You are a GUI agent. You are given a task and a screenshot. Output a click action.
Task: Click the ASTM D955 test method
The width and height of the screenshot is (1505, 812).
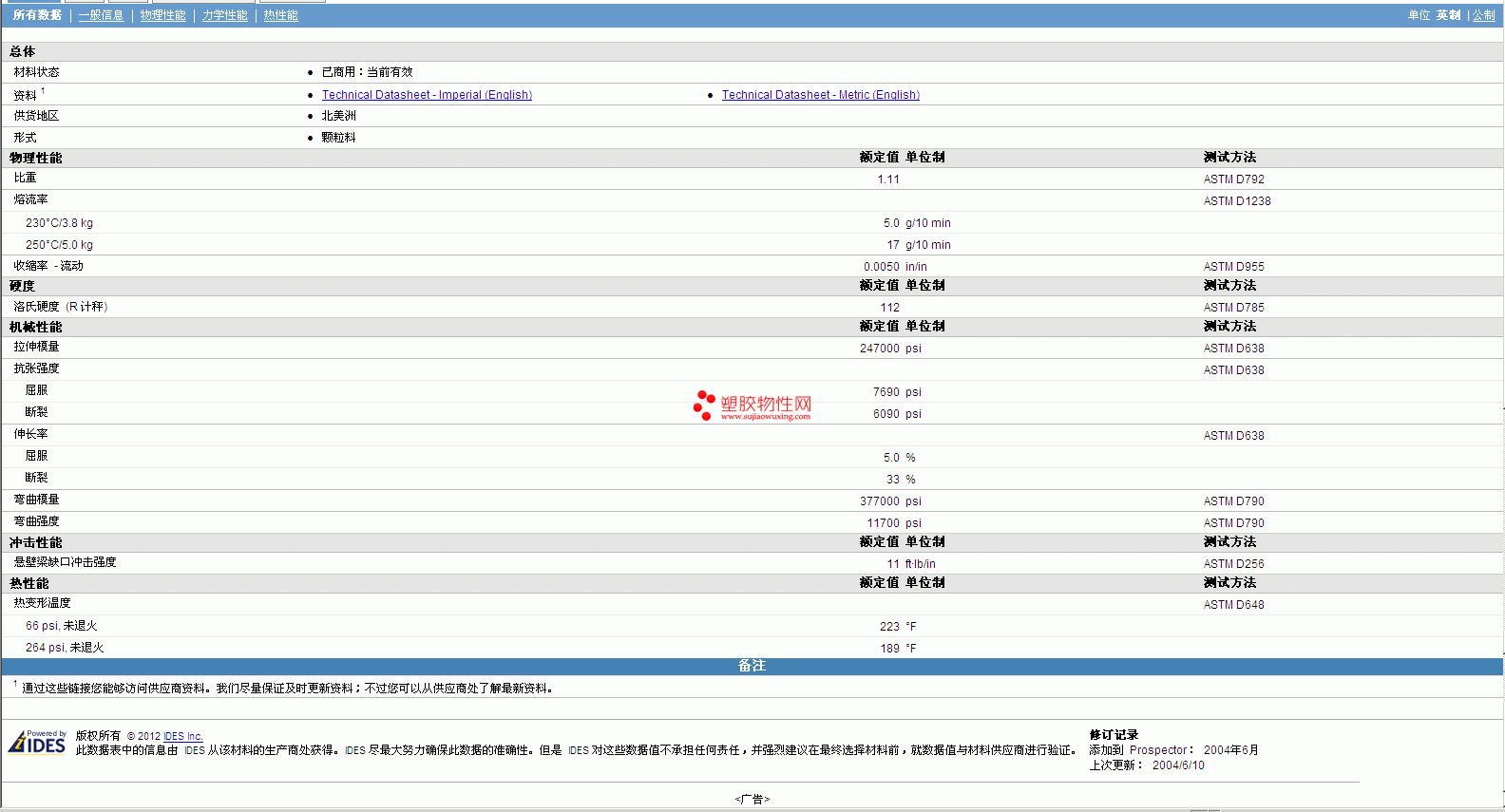(1234, 267)
